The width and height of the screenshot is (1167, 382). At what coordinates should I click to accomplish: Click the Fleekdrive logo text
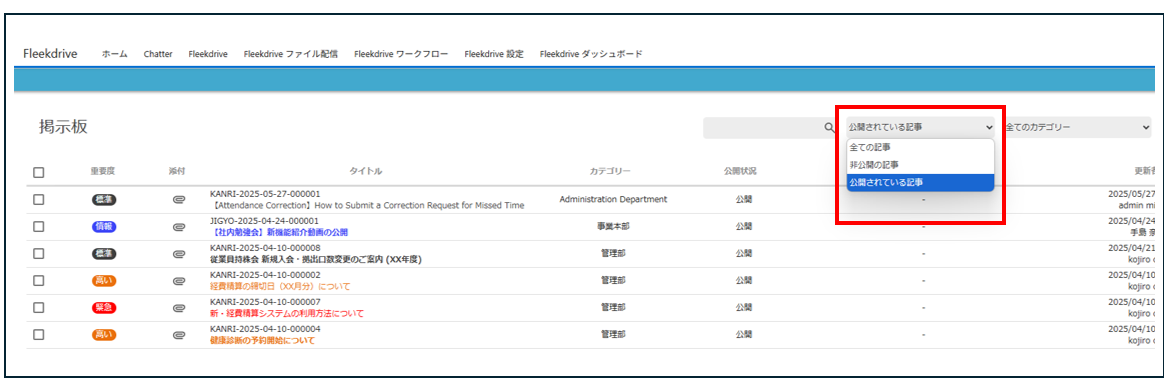coord(50,54)
